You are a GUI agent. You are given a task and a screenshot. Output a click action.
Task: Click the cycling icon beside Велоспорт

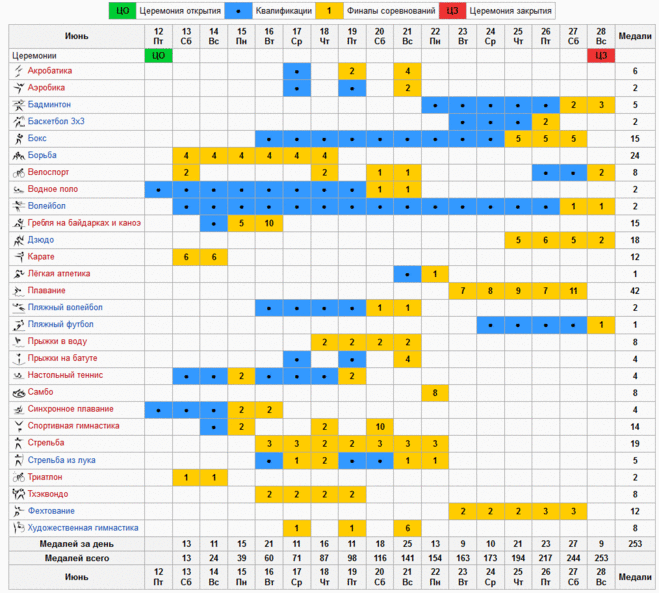(18, 172)
